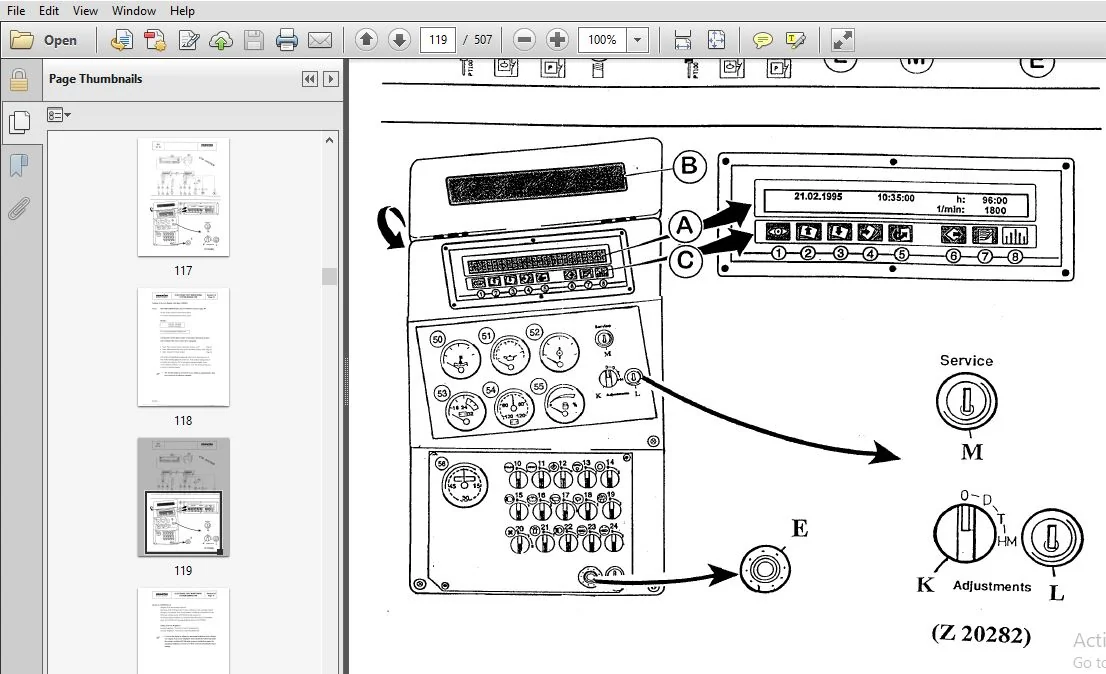This screenshot has height=674, width=1106.
Task: Collapse the Page Thumbnails panel
Action: 309,79
